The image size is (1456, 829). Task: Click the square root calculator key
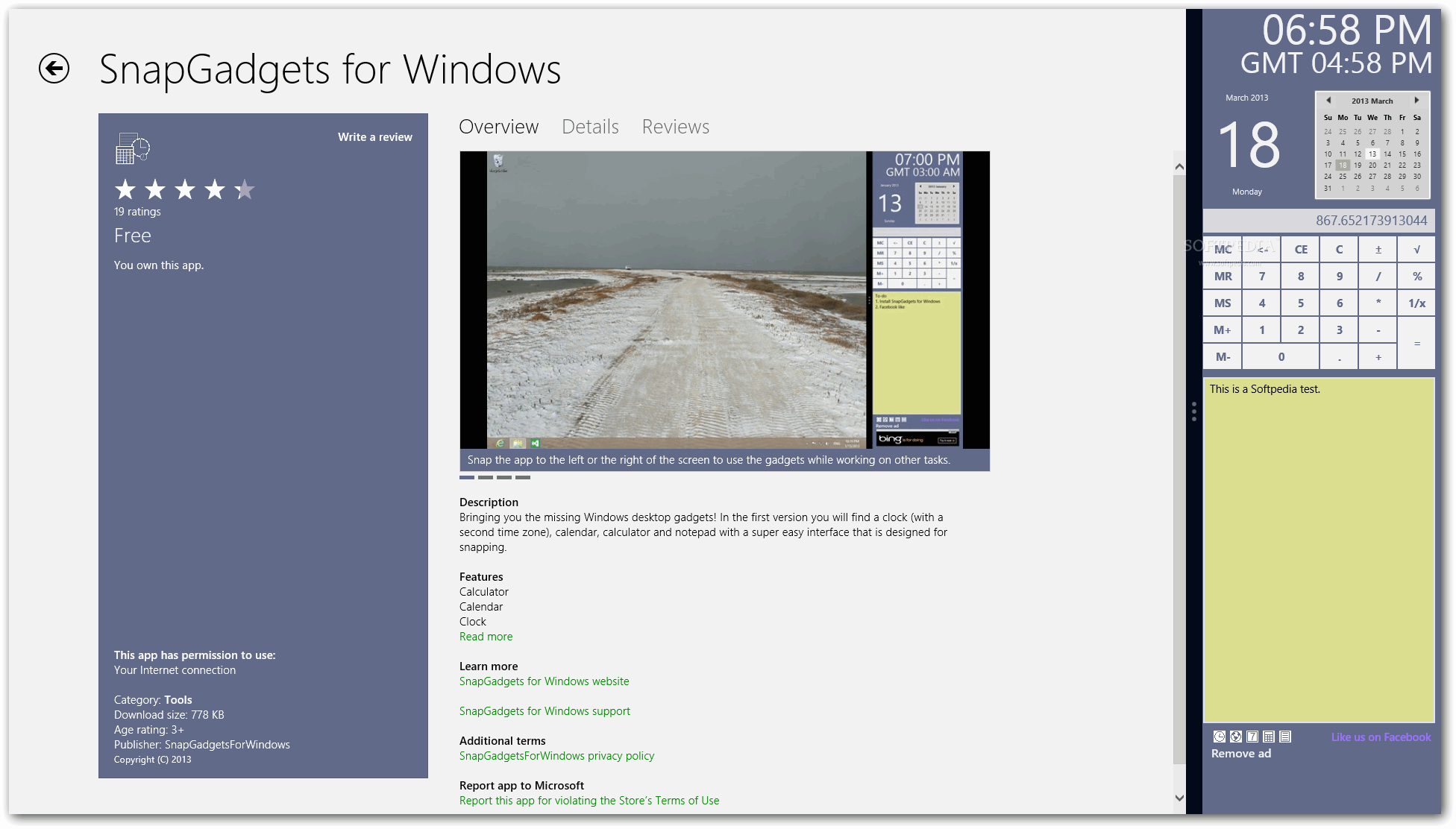pos(1416,250)
